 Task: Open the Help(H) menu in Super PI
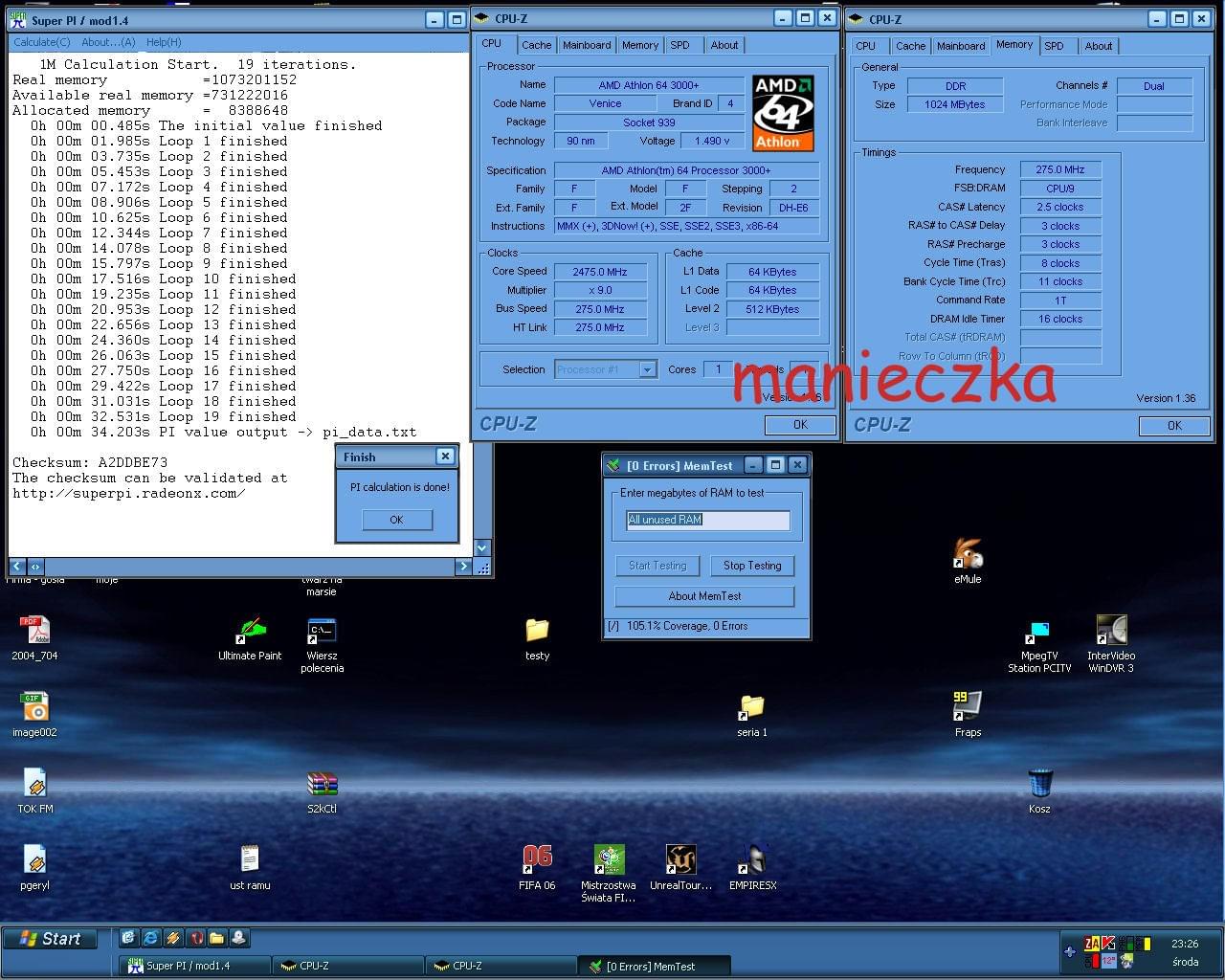164,42
